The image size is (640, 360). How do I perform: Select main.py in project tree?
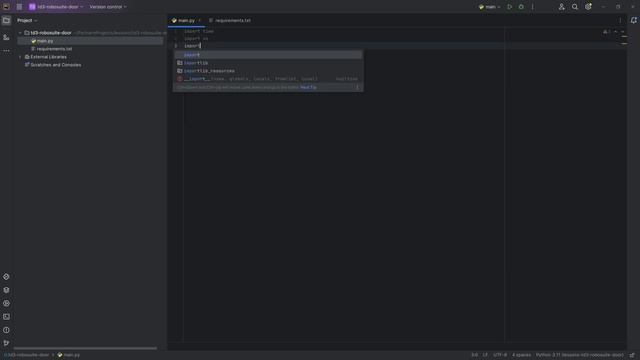(x=45, y=41)
